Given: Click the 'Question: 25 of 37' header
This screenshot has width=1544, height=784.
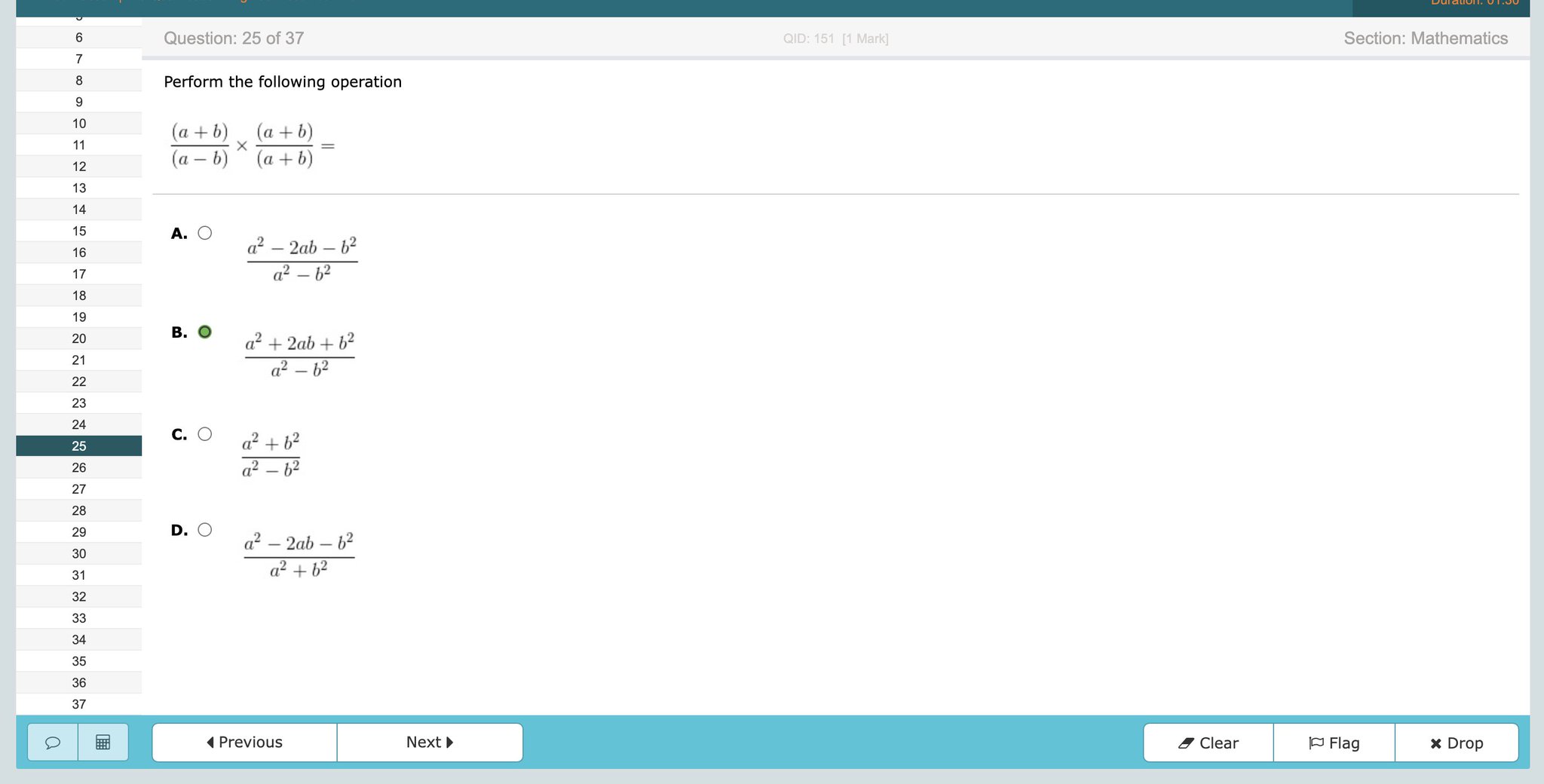Looking at the screenshot, I should (x=234, y=38).
